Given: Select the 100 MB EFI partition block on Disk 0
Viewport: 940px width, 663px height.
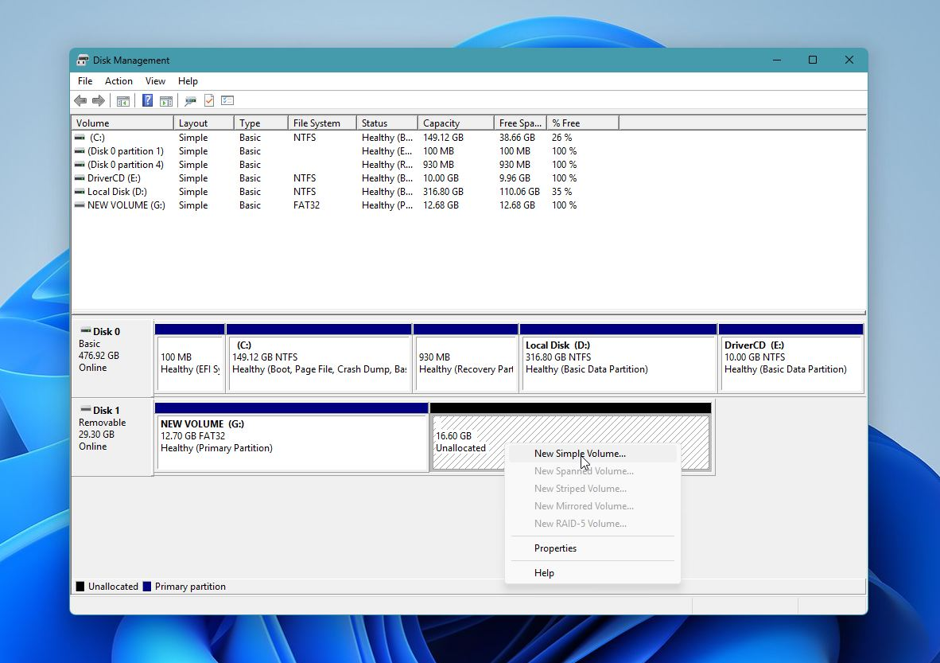Looking at the screenshot, I should click(x=189, y=358).
